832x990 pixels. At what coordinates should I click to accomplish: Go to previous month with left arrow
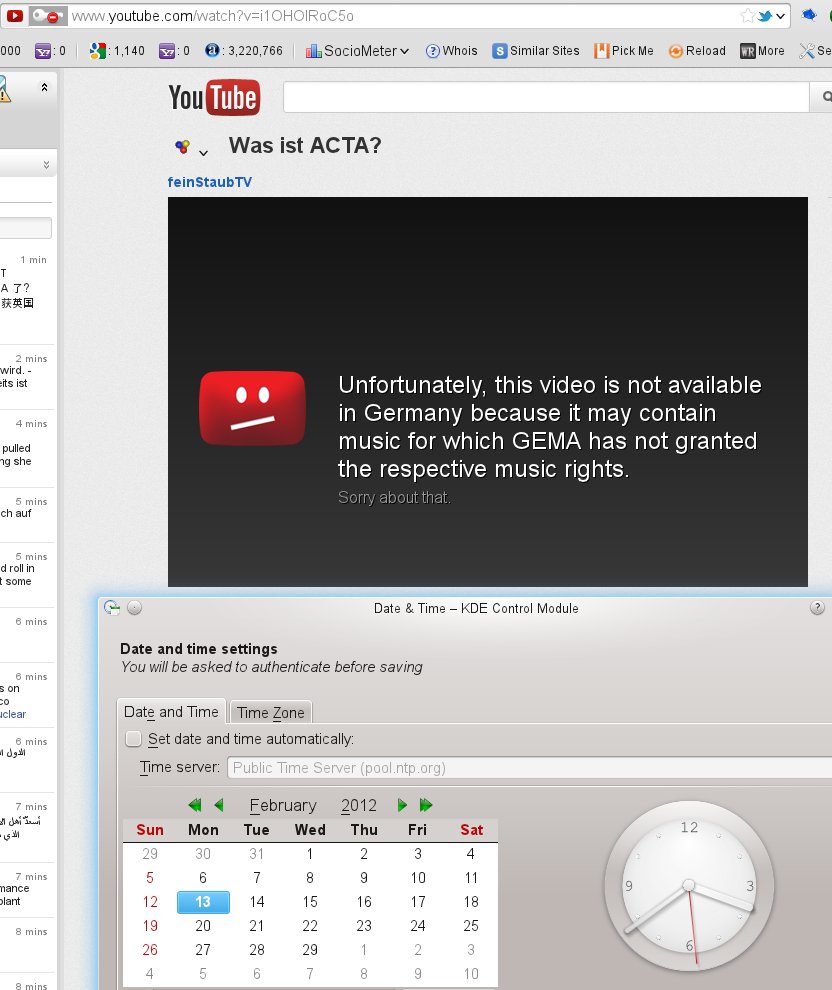click(x=219, y=805)
